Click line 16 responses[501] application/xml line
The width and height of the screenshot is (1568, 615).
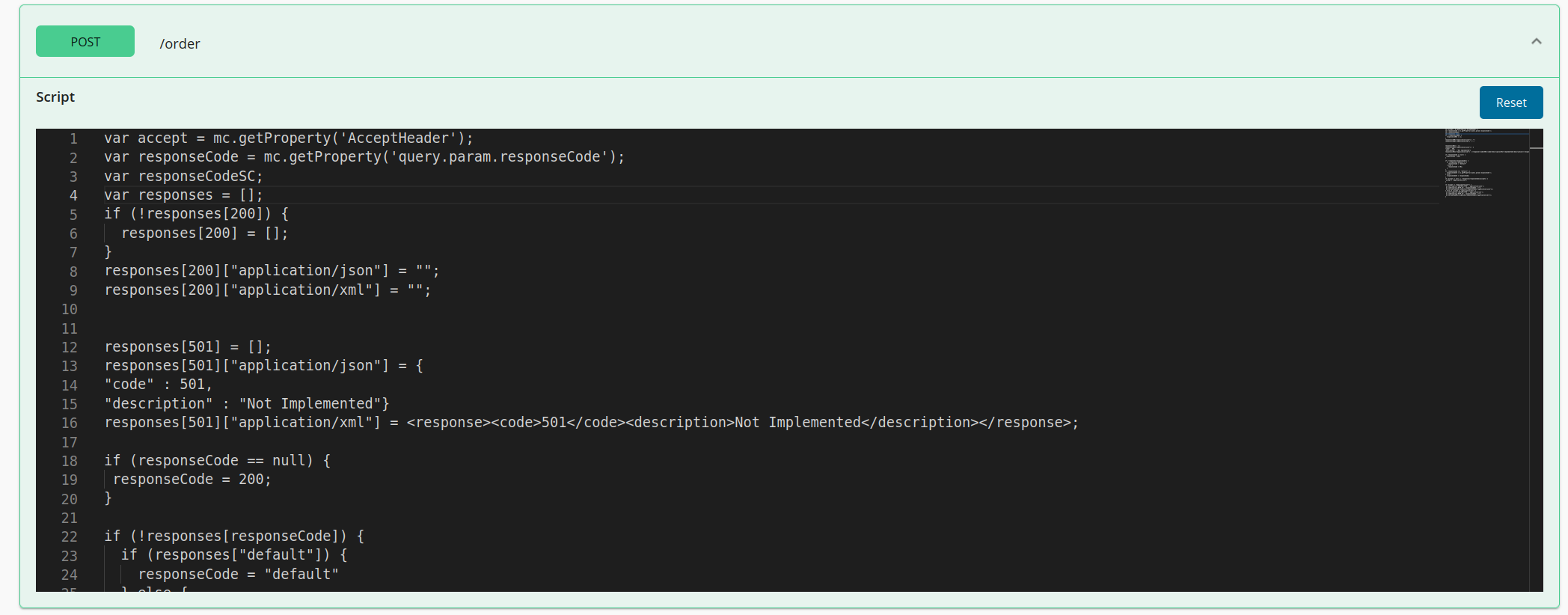(591, 422)
